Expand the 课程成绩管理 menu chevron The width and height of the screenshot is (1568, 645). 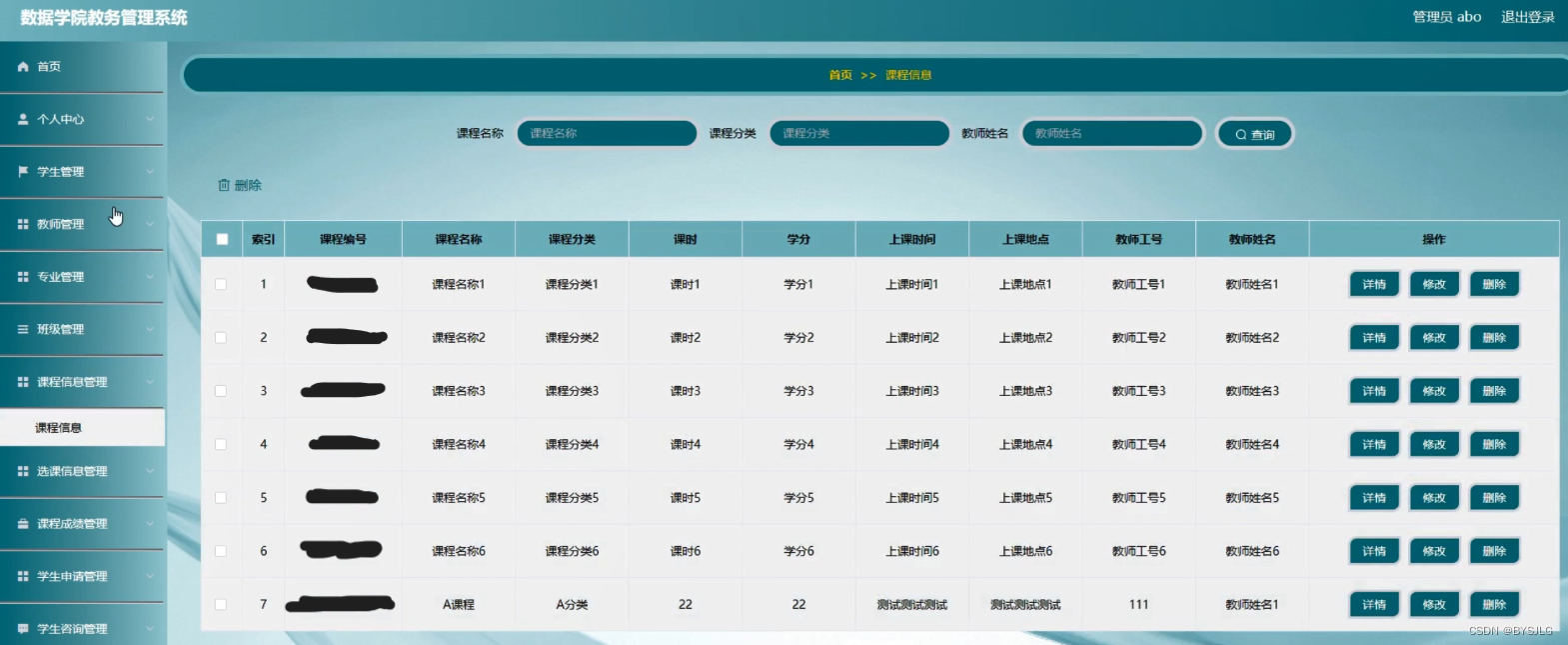[150, 524]
